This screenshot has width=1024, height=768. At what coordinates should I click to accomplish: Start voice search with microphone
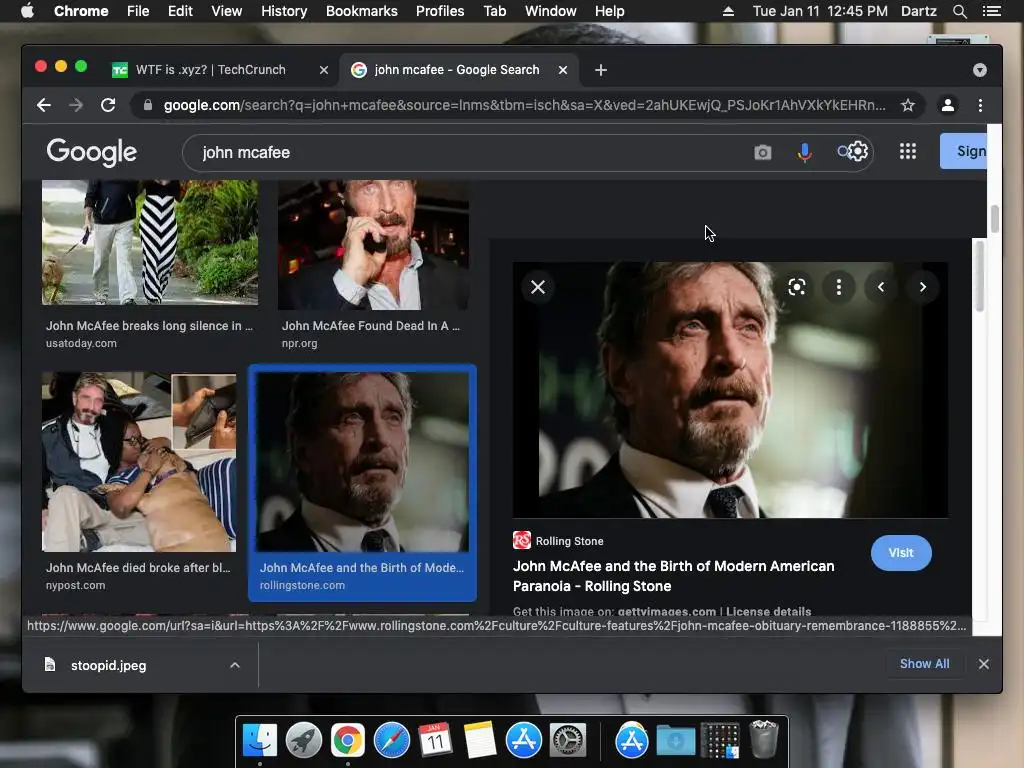click(x=805, y=152)
